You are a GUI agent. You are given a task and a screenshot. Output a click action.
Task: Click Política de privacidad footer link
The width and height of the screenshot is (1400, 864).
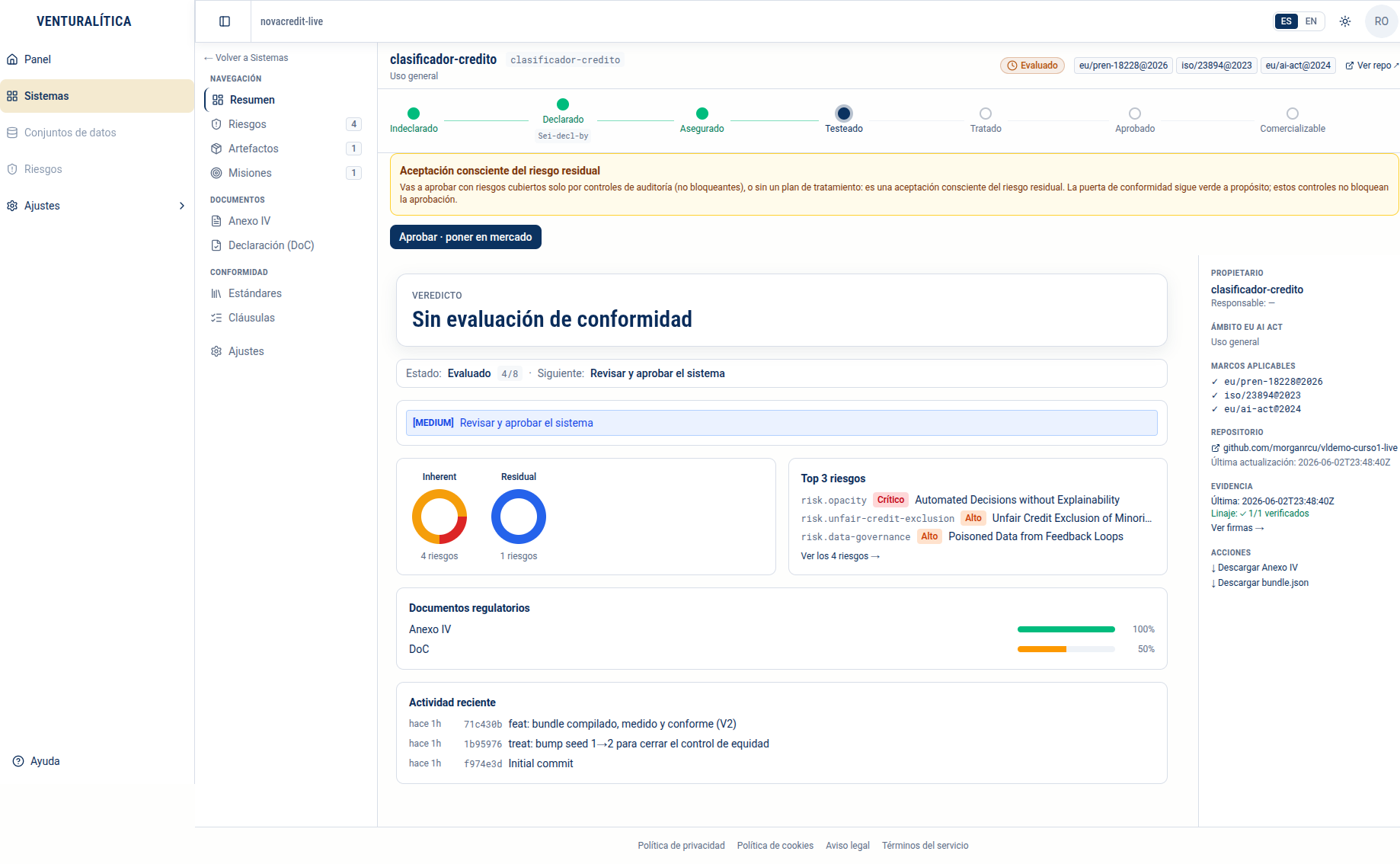[x=681, y=846]
